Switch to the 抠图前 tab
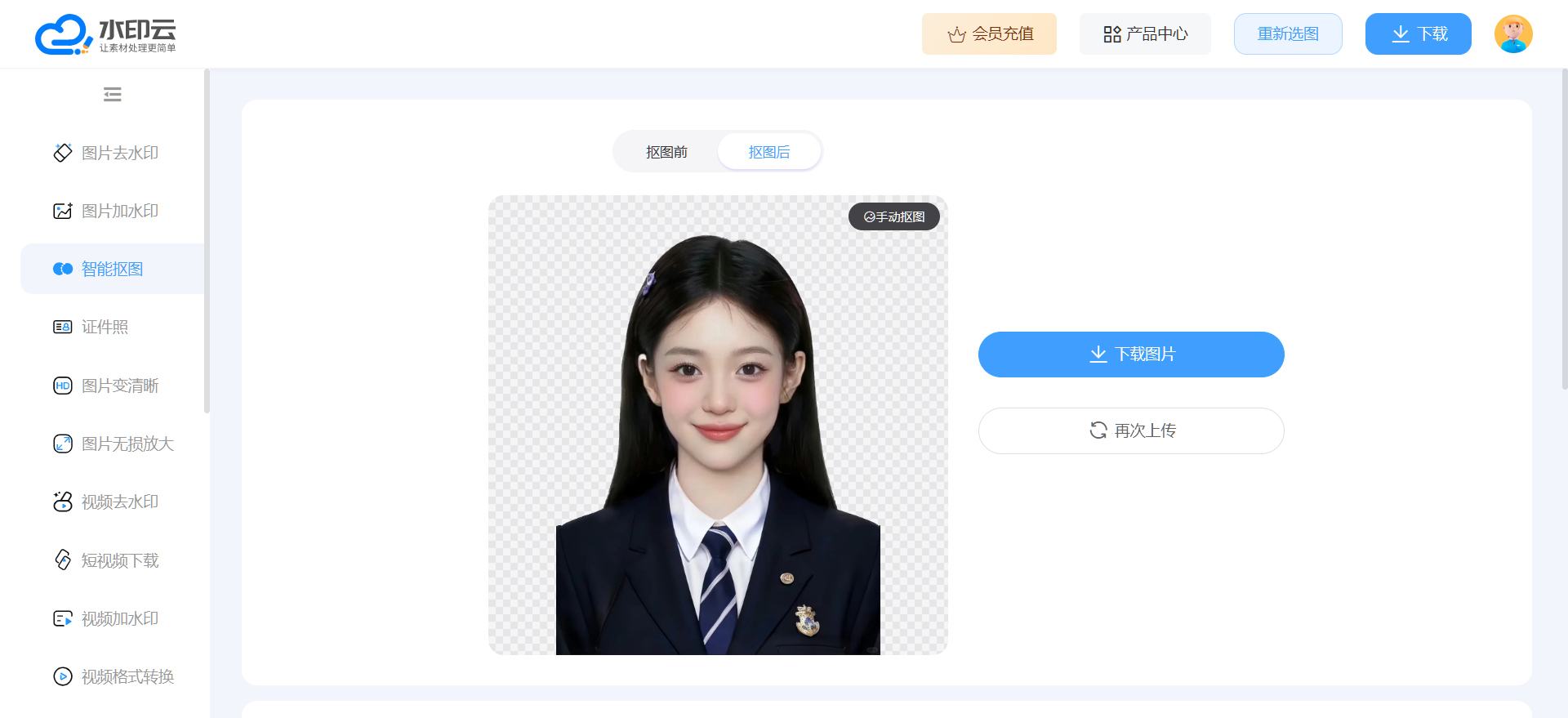1568x718 pixels. pos(666,152)
